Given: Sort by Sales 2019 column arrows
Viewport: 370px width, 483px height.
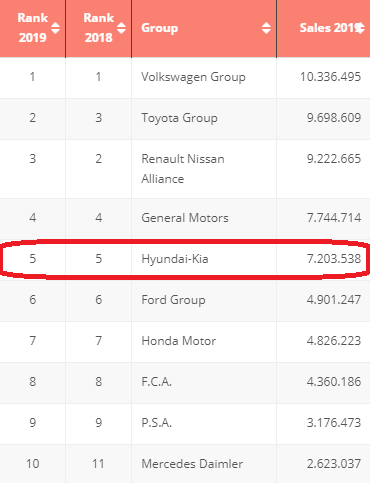Looking at the screenshot, I should pyautogui.click(x=360, y=28).
